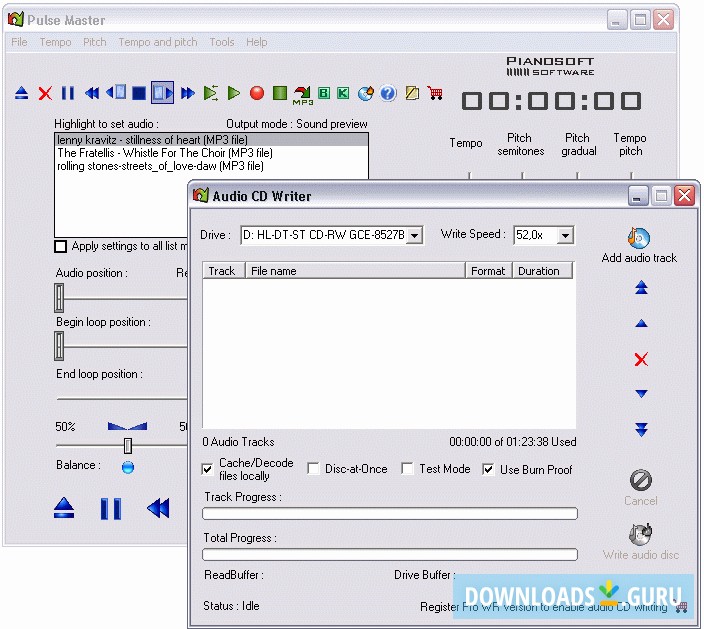Click the large pause button at bottom
The width and height of the screenshot is (704, 629).
(x=110, y=509)
